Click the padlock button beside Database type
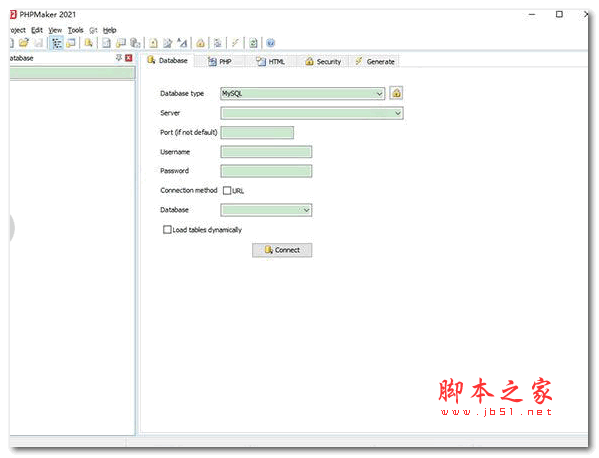The height and width of the screenshot is (458, 599). (397, 93)
